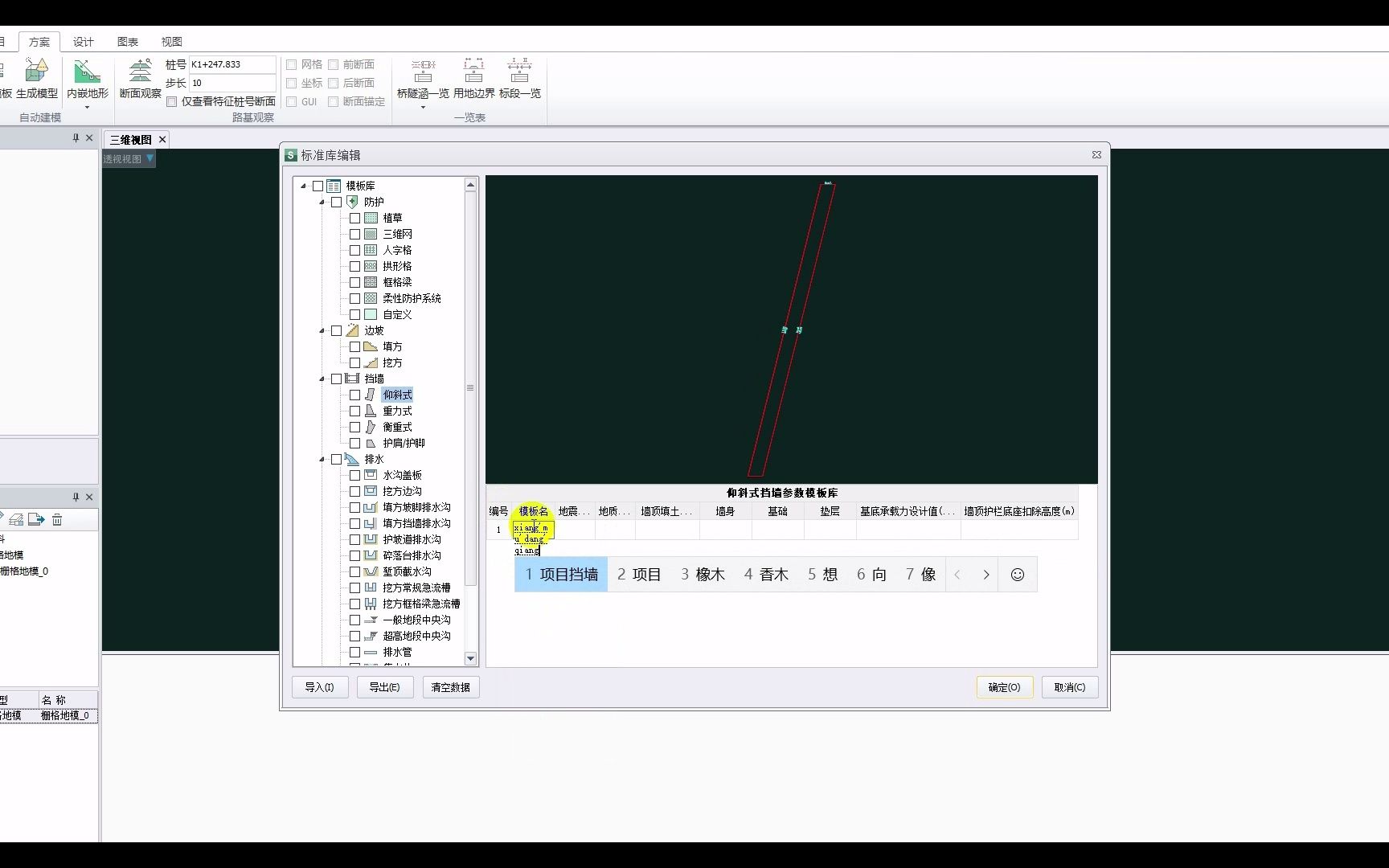Click the 桩号 input field
The height and width of the screenshot is (868, 1389).
coord(232,64)
